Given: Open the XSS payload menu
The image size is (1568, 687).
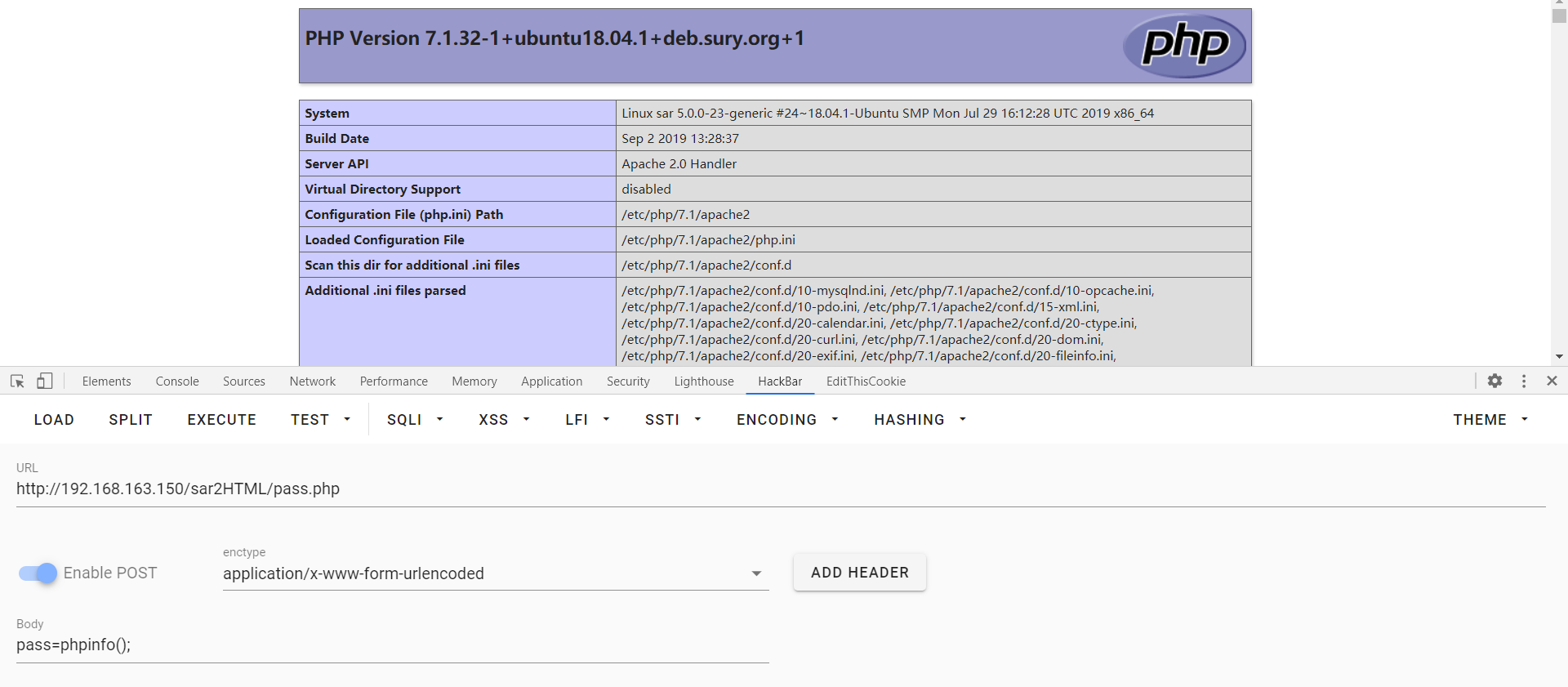Looking at the screenshot, I should coord(504,419).
